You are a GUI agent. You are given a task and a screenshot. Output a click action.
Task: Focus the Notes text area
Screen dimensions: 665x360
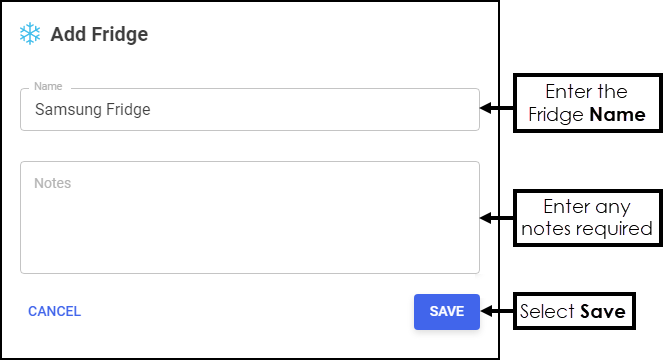click(x=250, y=217)
